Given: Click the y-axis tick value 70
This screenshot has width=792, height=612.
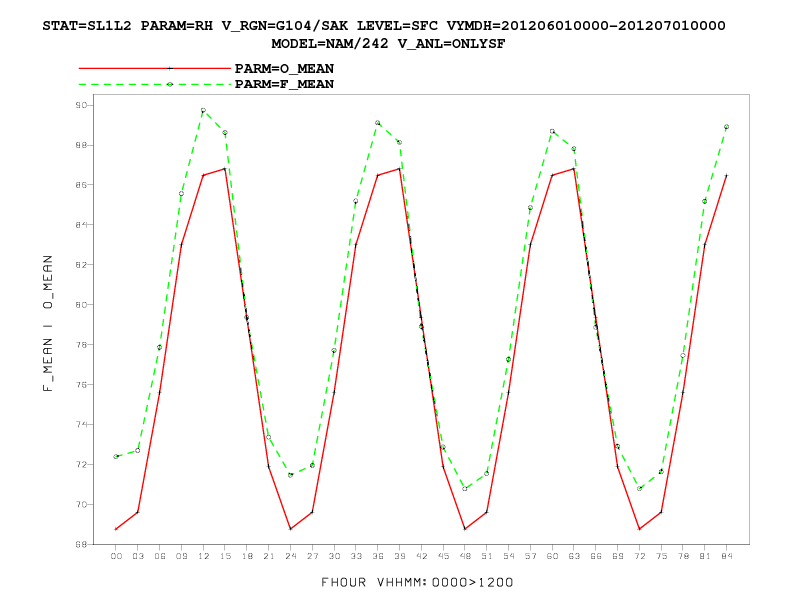Looking at the screenshot, I should tap(81, 504).
